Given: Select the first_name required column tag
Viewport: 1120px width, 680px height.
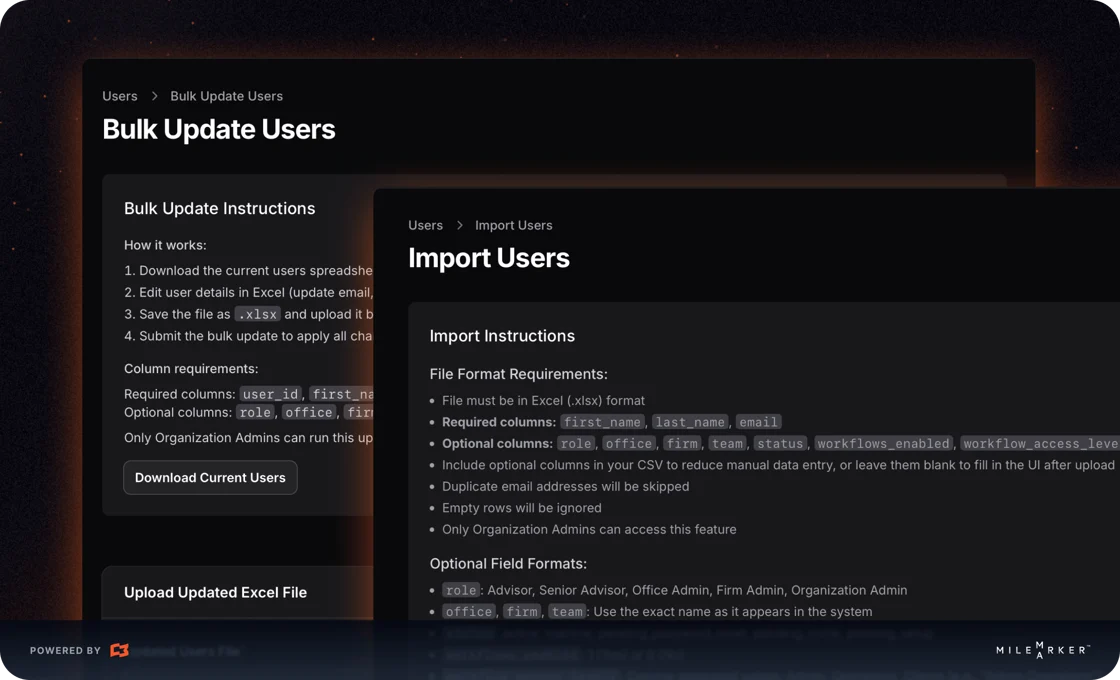Looking at the screenshot, I should click(602, 422).
